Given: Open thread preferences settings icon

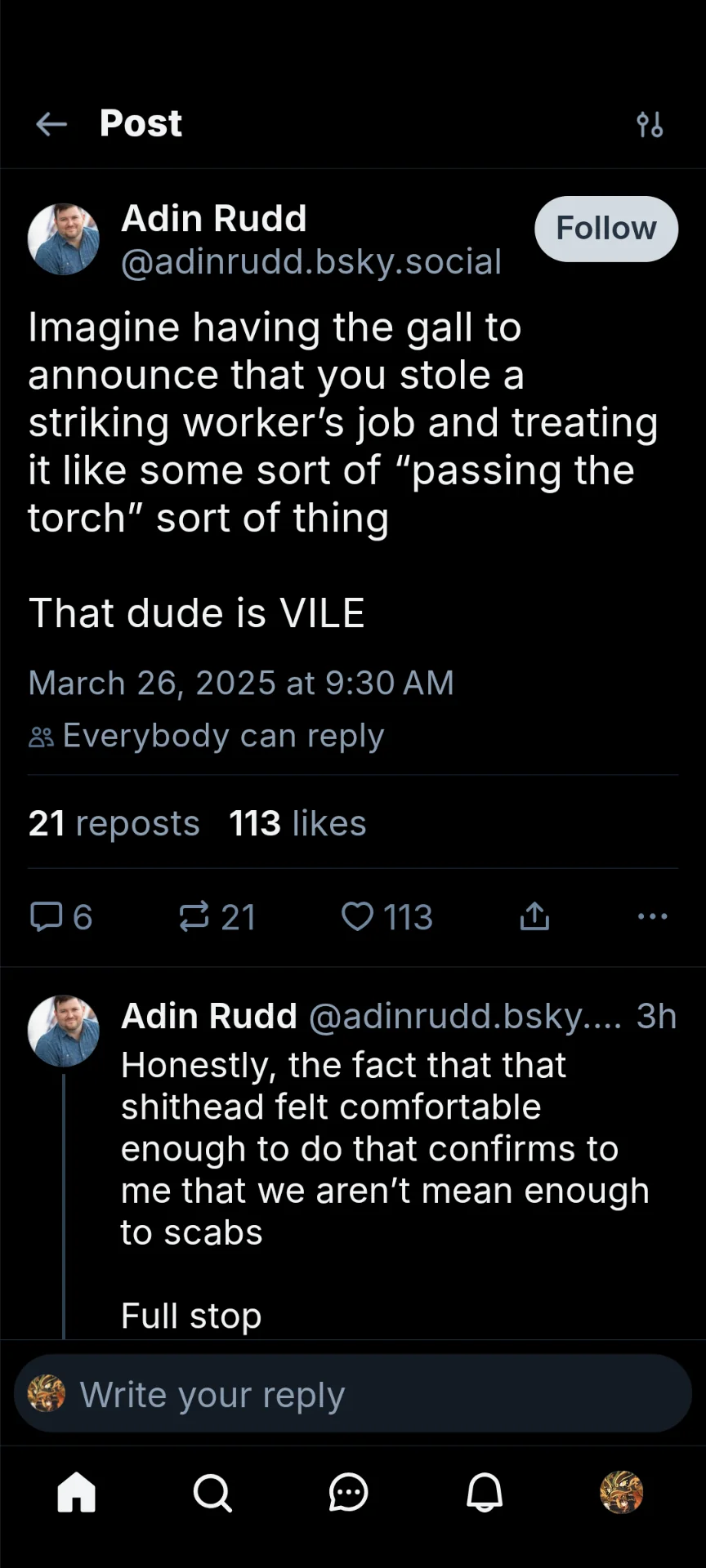Looking at the screenshot, I should (650, 124).
